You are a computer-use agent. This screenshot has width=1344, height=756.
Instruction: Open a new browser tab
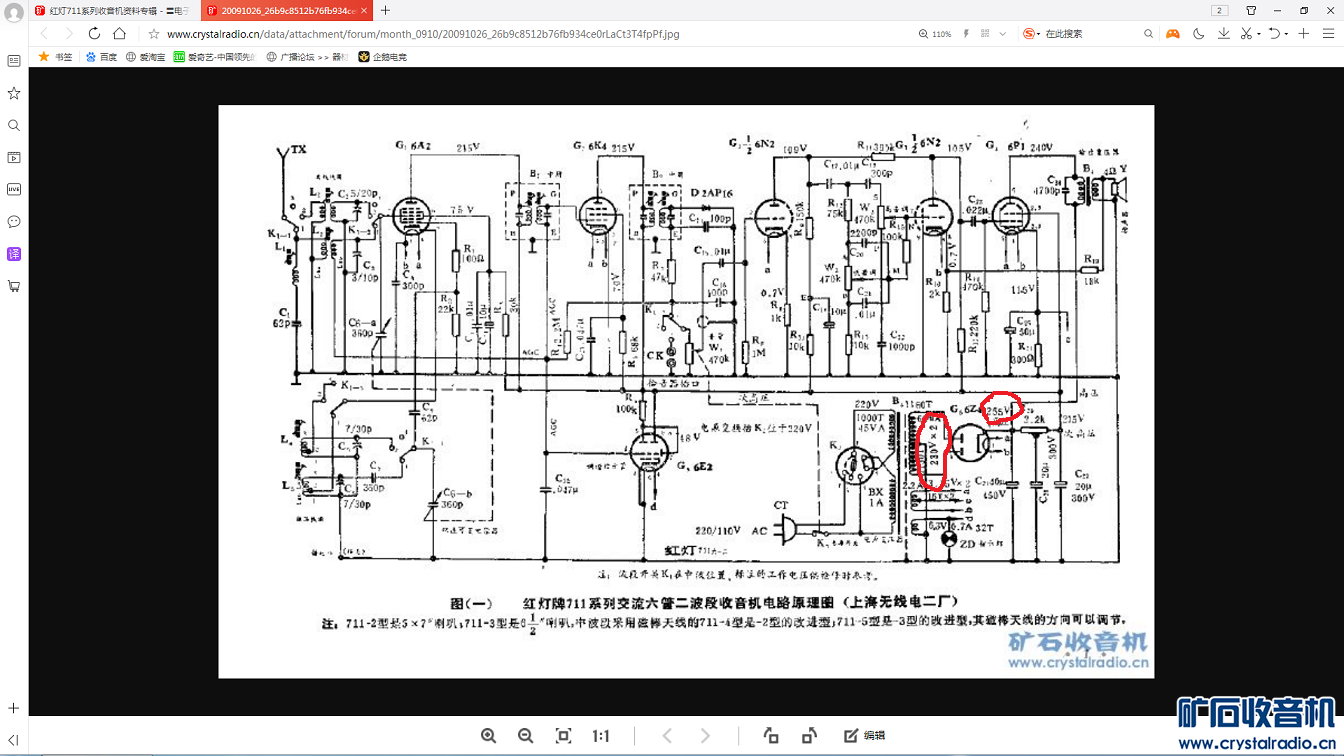tap(385, 10)
